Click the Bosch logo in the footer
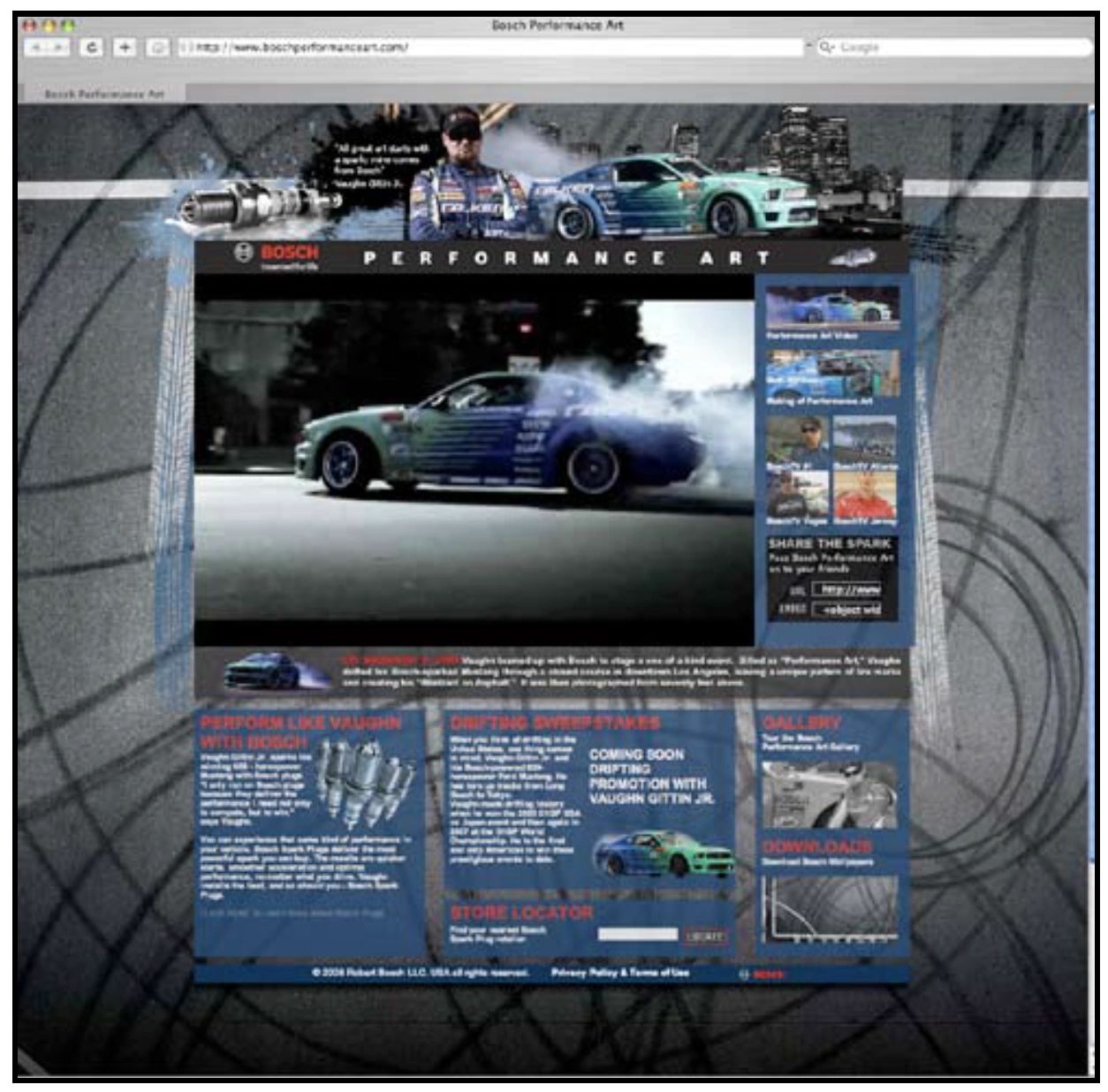 [762, 974]
